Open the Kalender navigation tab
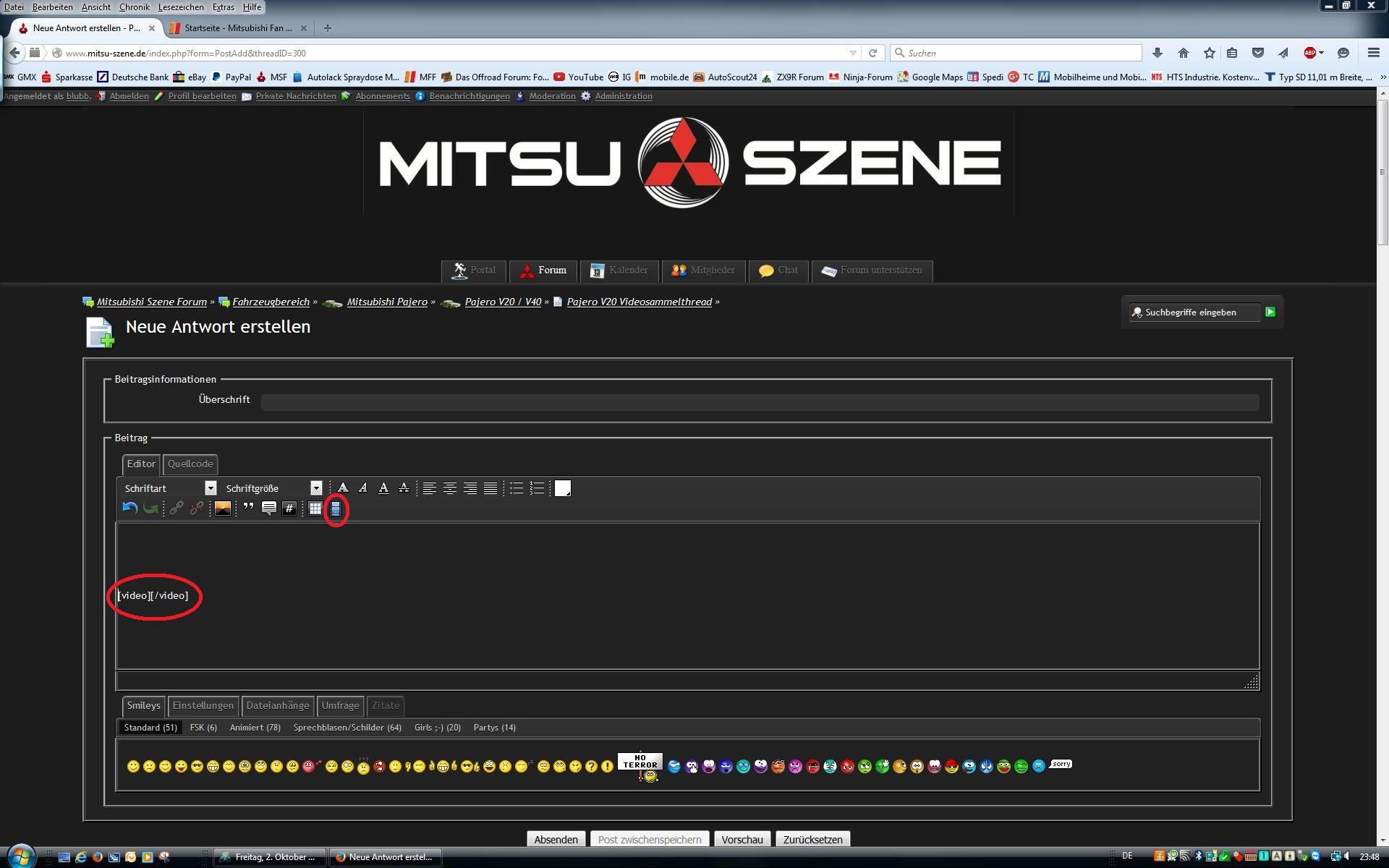Image resolution: width=1389 pixels, height=868 pixels. [x=619, y=271]
